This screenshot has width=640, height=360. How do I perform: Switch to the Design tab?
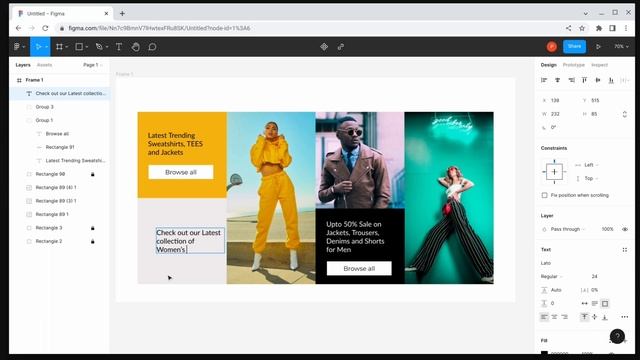tap(549, 65)
